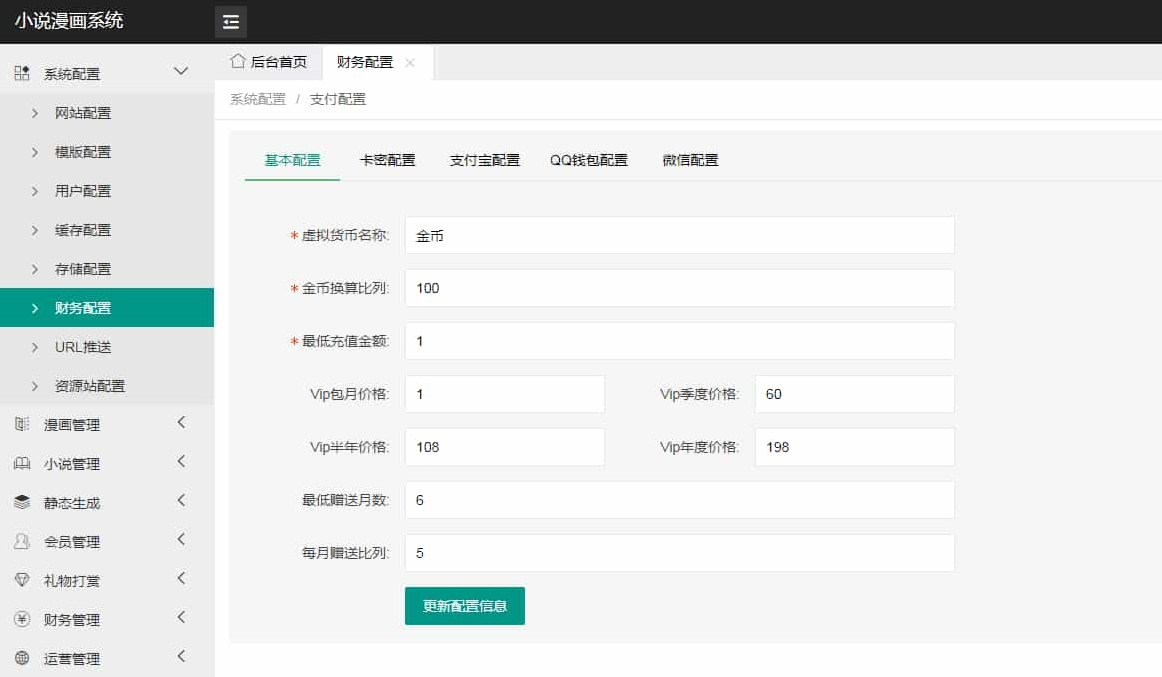
Task: Click the Vip包月价格 input field
Action: 504,393
